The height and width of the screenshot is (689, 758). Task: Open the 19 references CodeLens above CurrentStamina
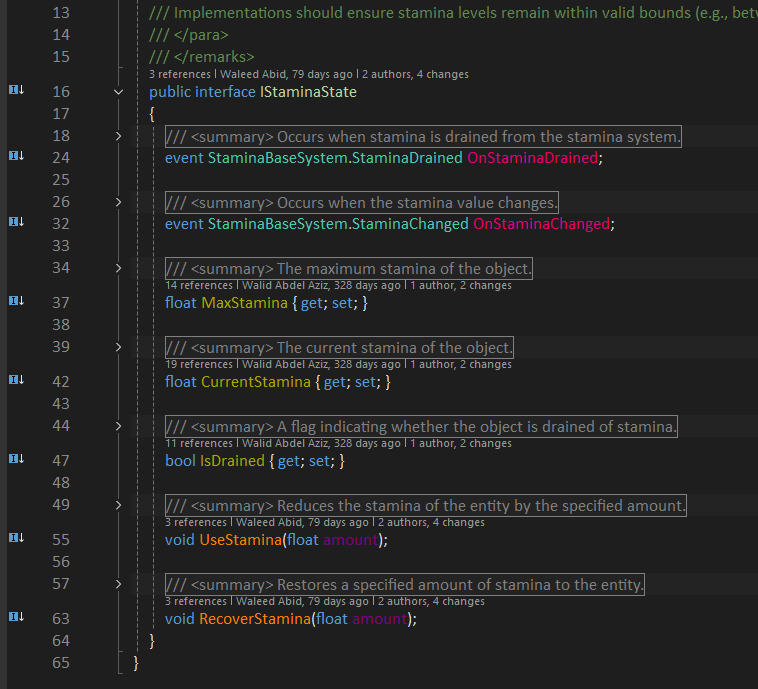point(198,365)
